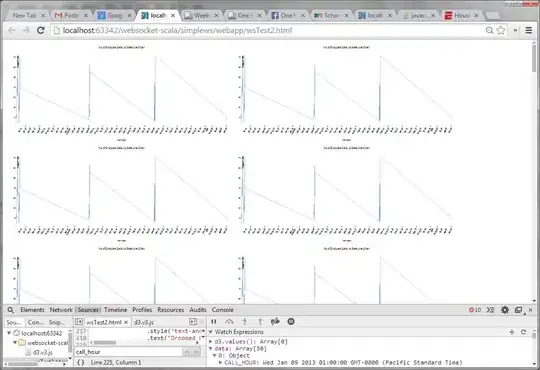
Task: Open the Chrome hamburger menu
Action: pyautogui.click(x=529, y=30)
